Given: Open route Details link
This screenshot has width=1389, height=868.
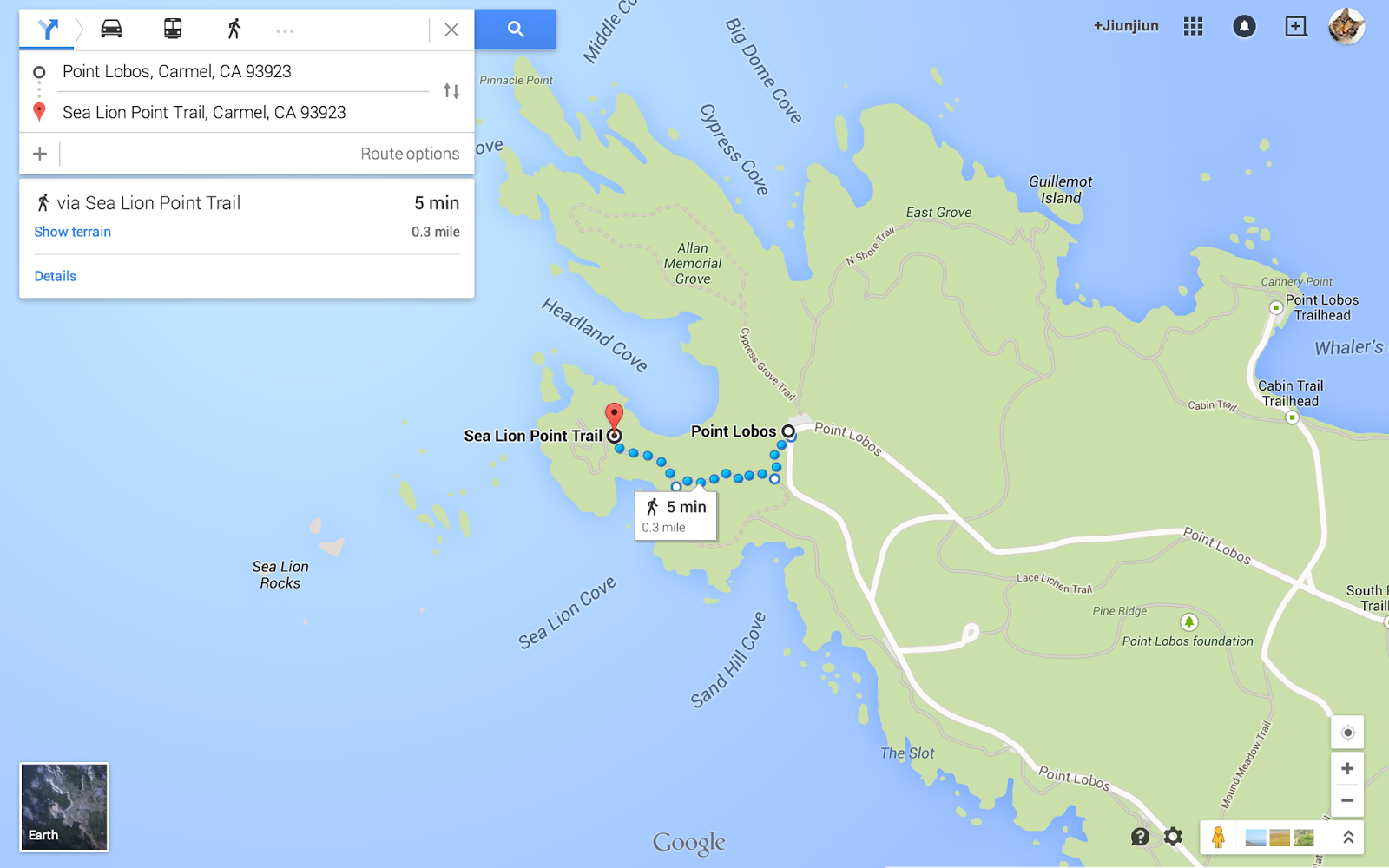Looking at the screenshot, I should pos(56,276).
